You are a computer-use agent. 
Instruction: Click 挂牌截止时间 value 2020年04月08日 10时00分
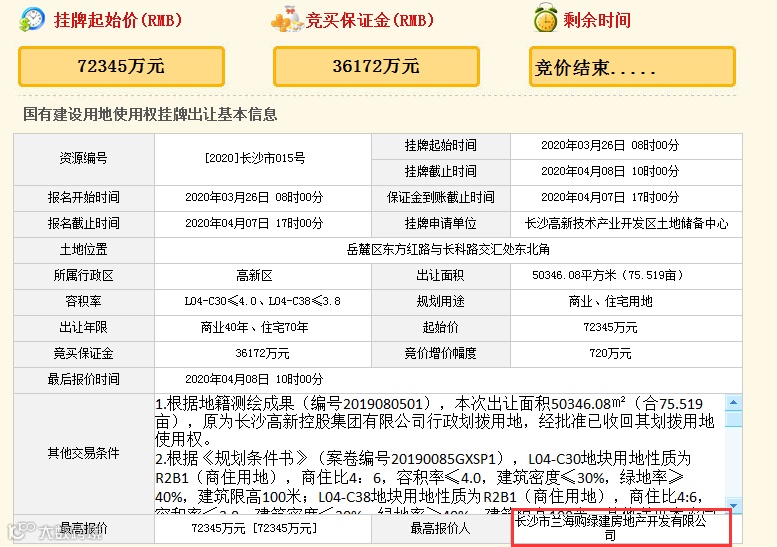[x=610, y=171]
